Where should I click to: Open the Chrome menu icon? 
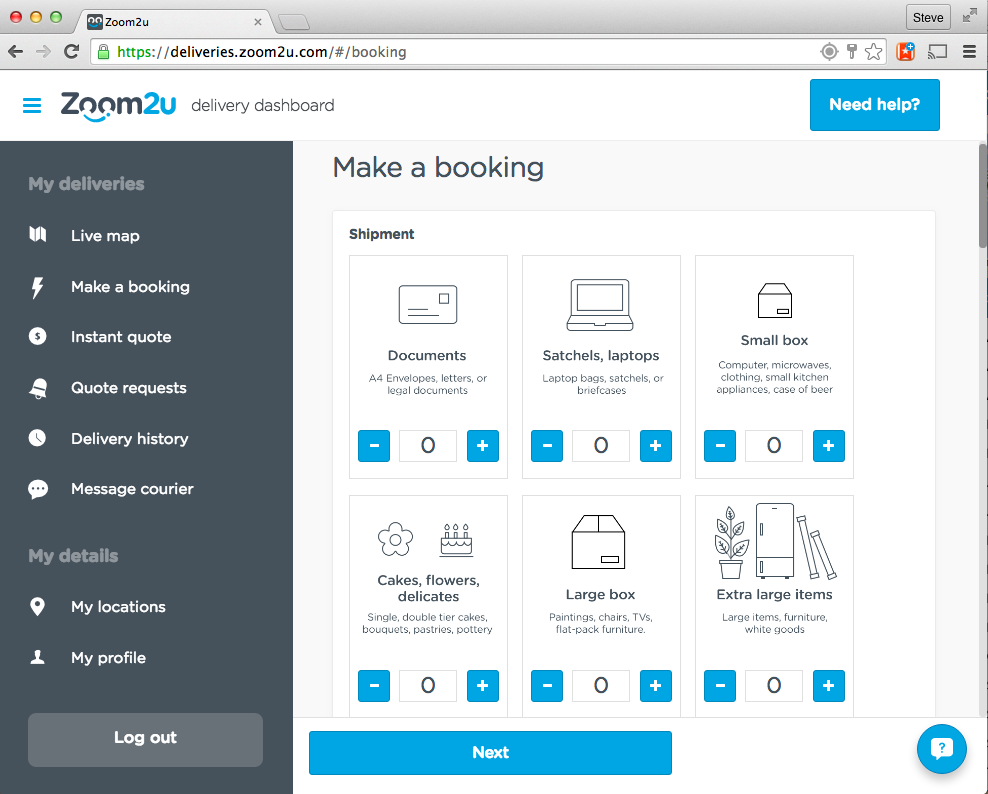(x=970, y=52)
